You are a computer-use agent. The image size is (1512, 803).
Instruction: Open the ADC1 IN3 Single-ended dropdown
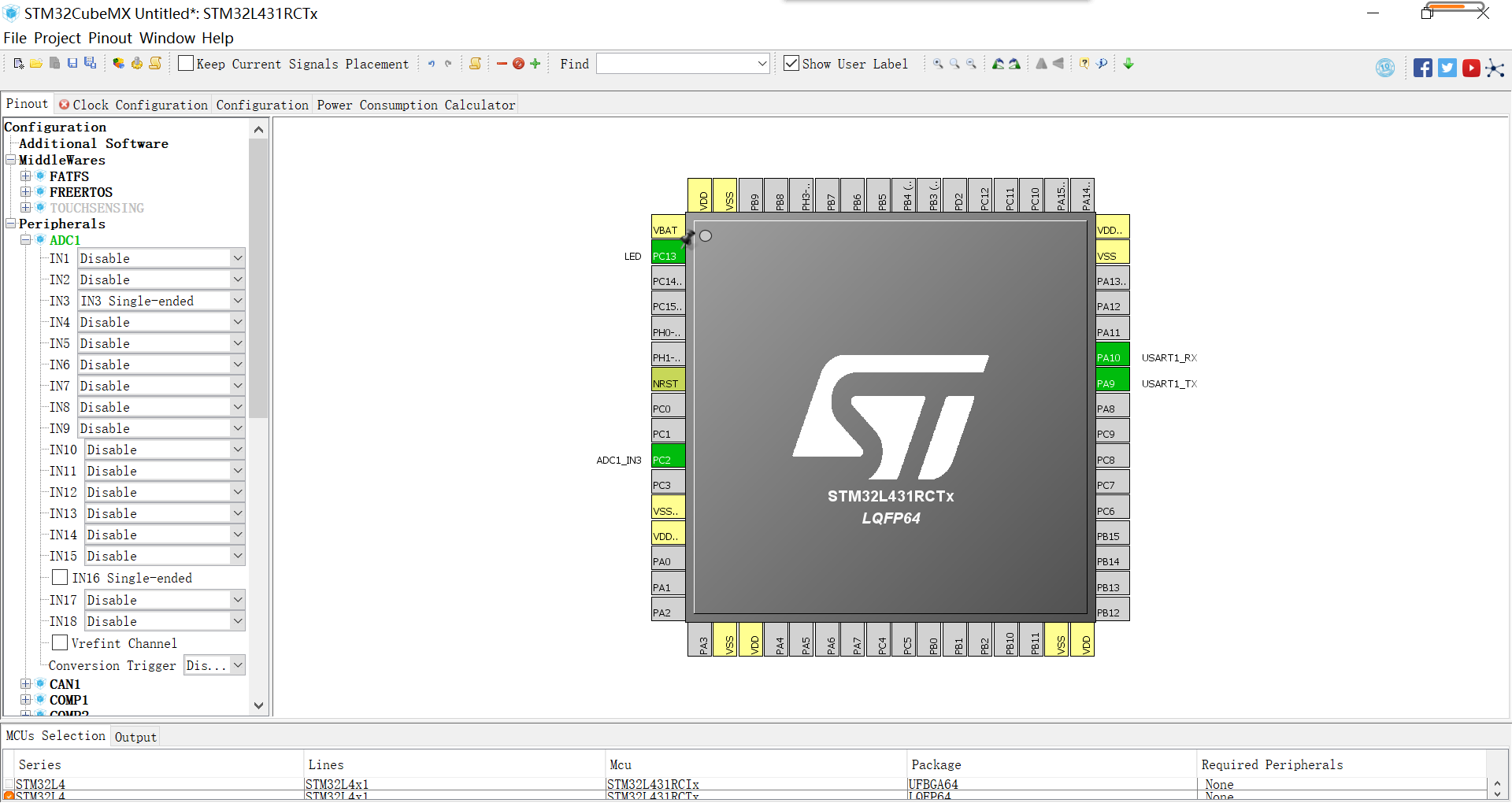tap(161, 301)
